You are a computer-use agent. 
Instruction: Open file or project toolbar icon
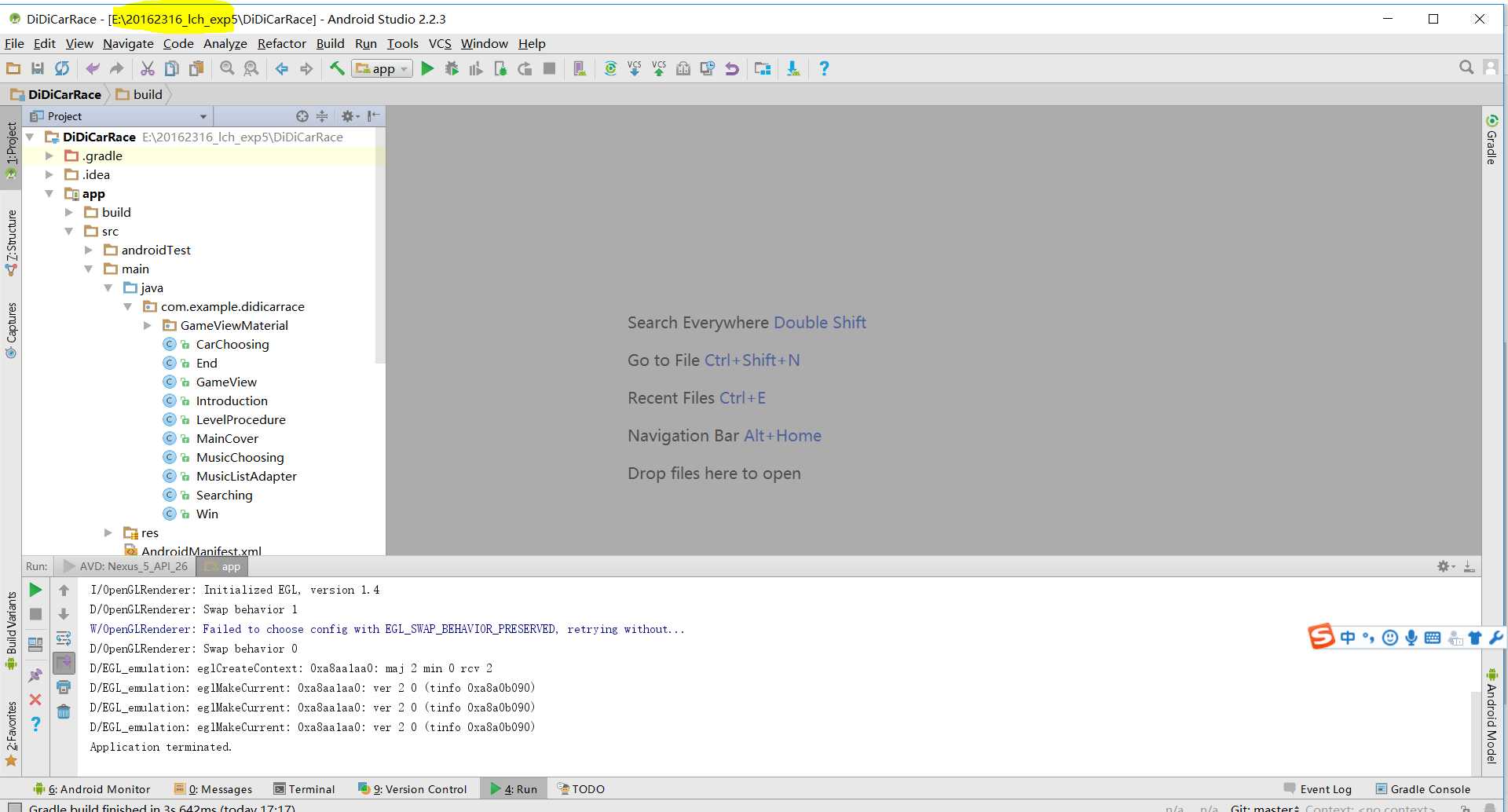click(13, 68)
